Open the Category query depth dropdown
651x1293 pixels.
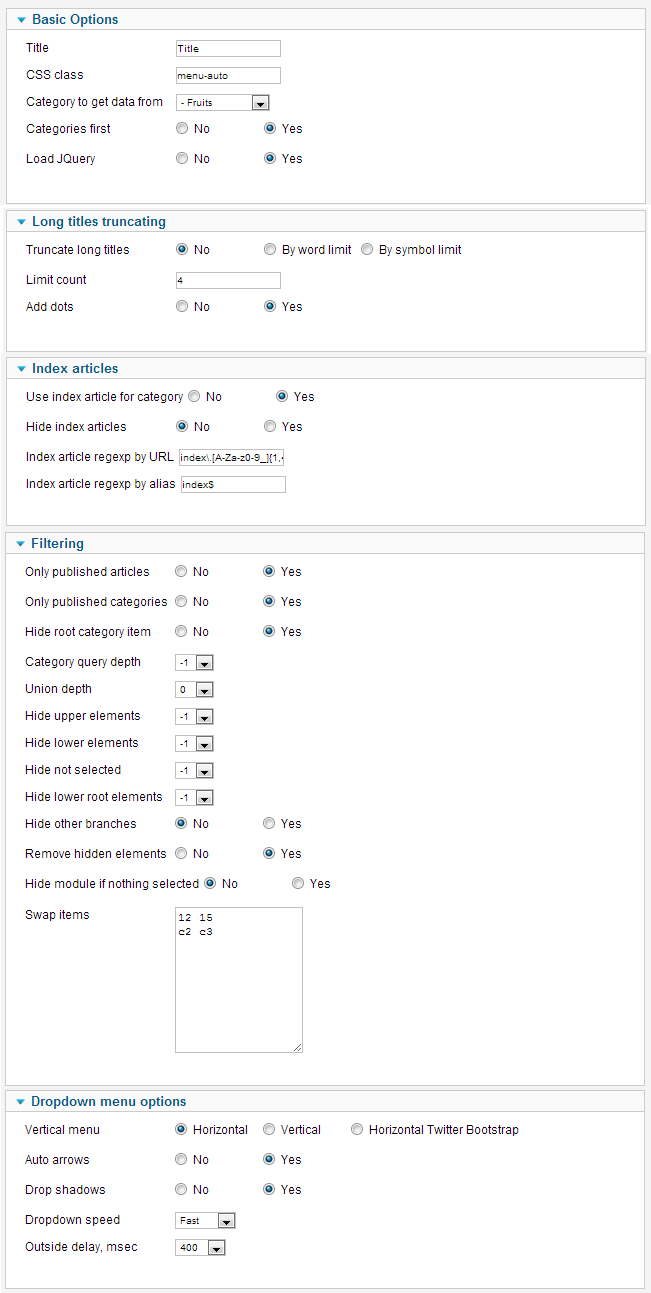tap(195, 662)
